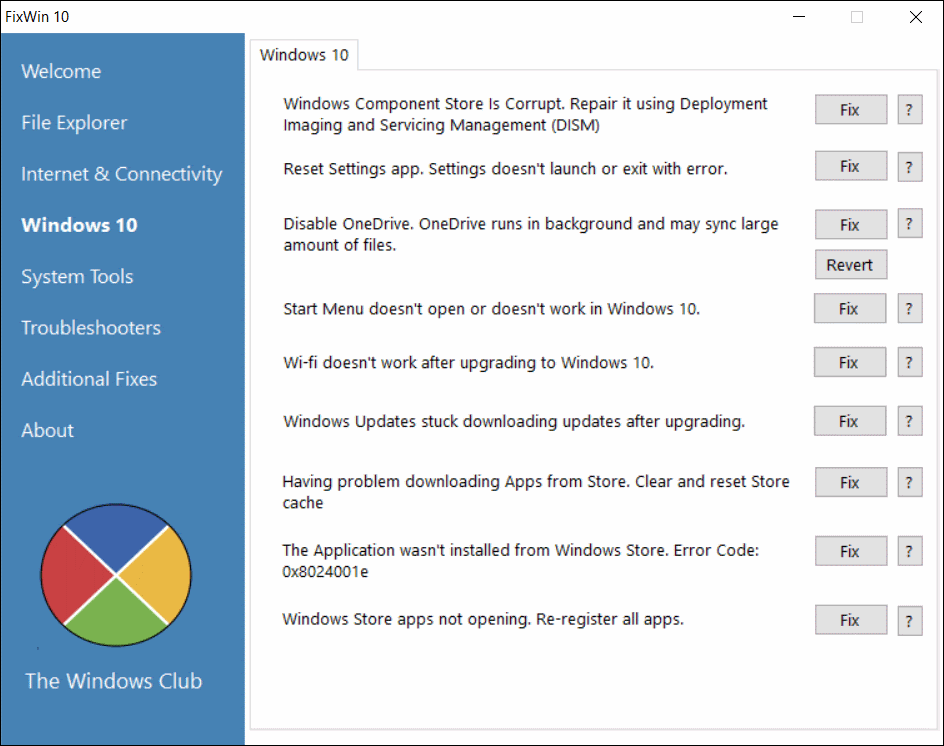Open the About section

pos(48,431)
